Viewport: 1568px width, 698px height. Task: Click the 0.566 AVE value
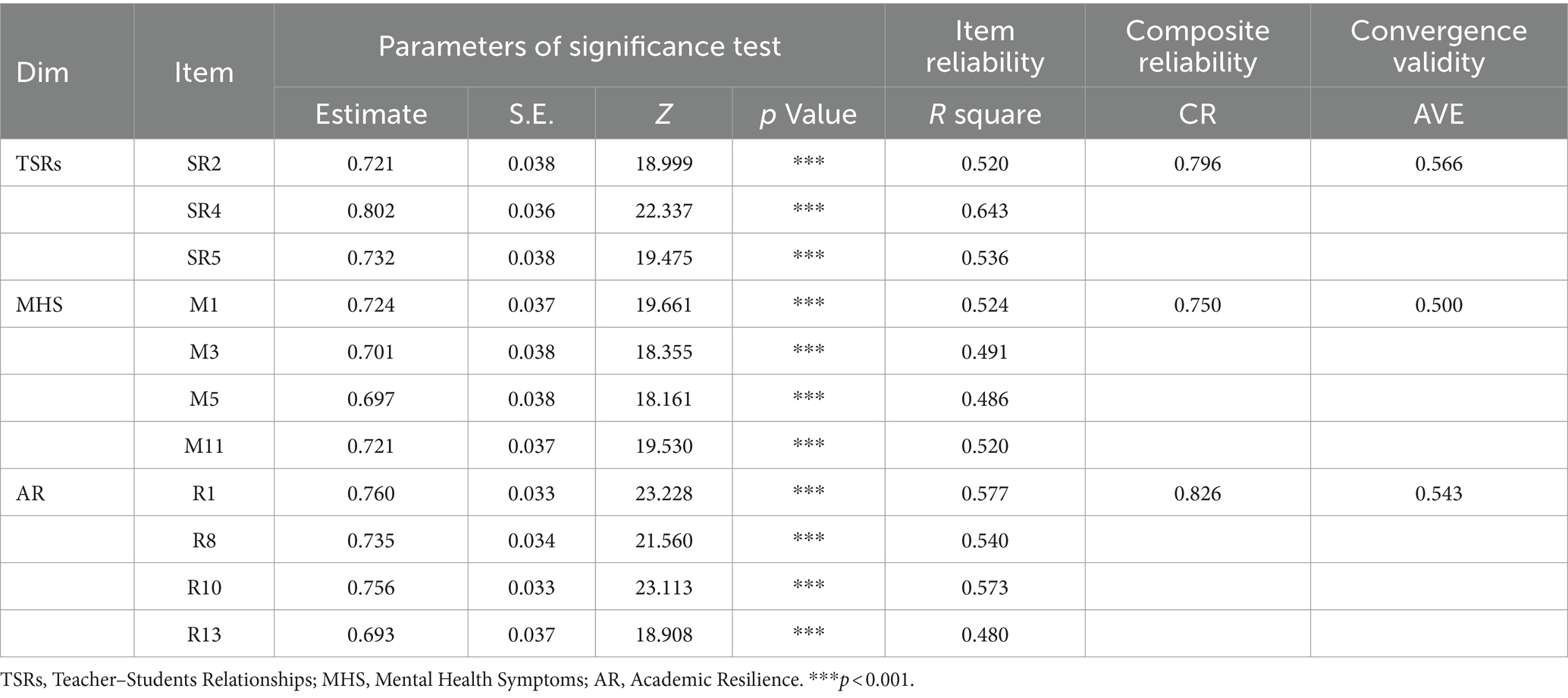coord(1438,163)
